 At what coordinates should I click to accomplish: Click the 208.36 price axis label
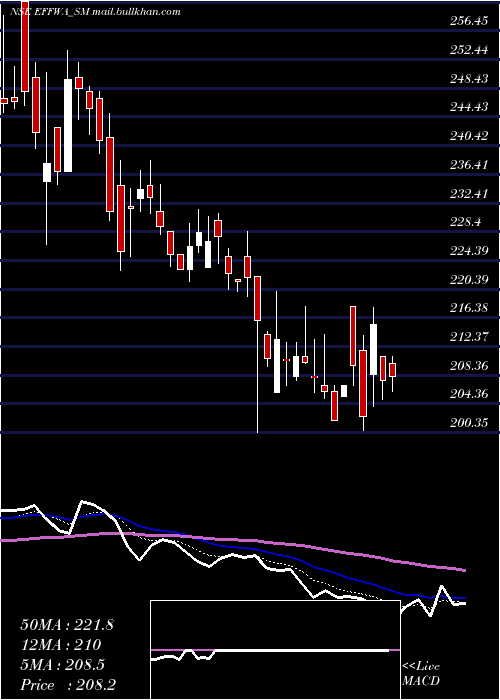469,366
